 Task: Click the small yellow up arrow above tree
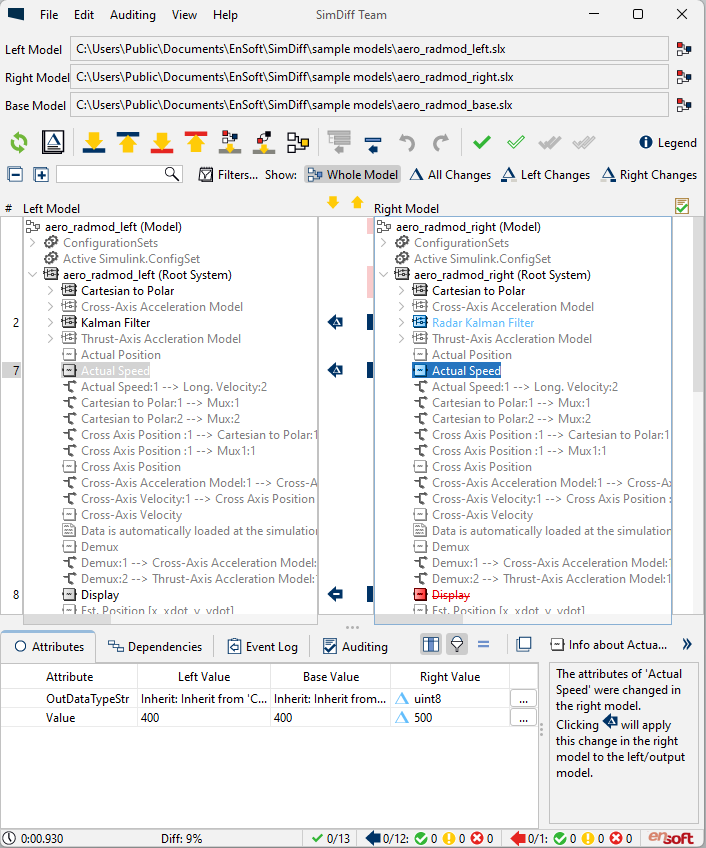(x=357, y=202)
